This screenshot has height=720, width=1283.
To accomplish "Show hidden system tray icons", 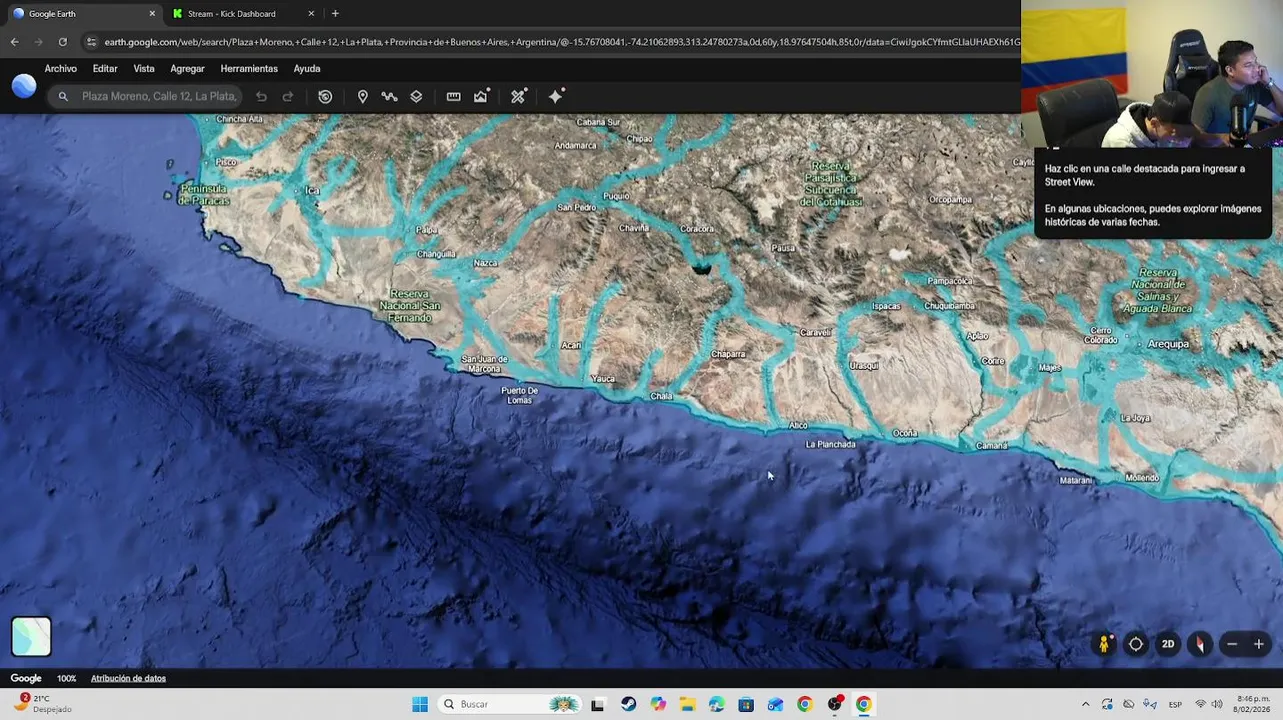I will [1085, 704].
